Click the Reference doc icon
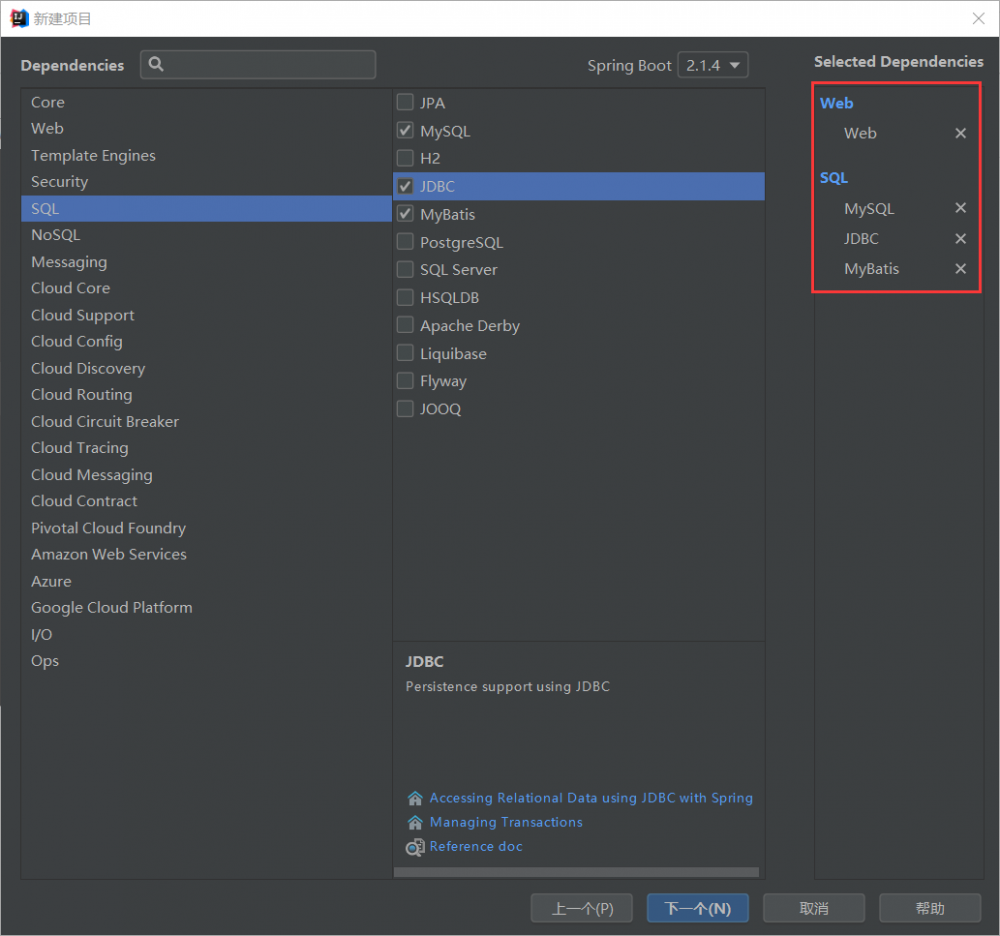 pos(415,847)
